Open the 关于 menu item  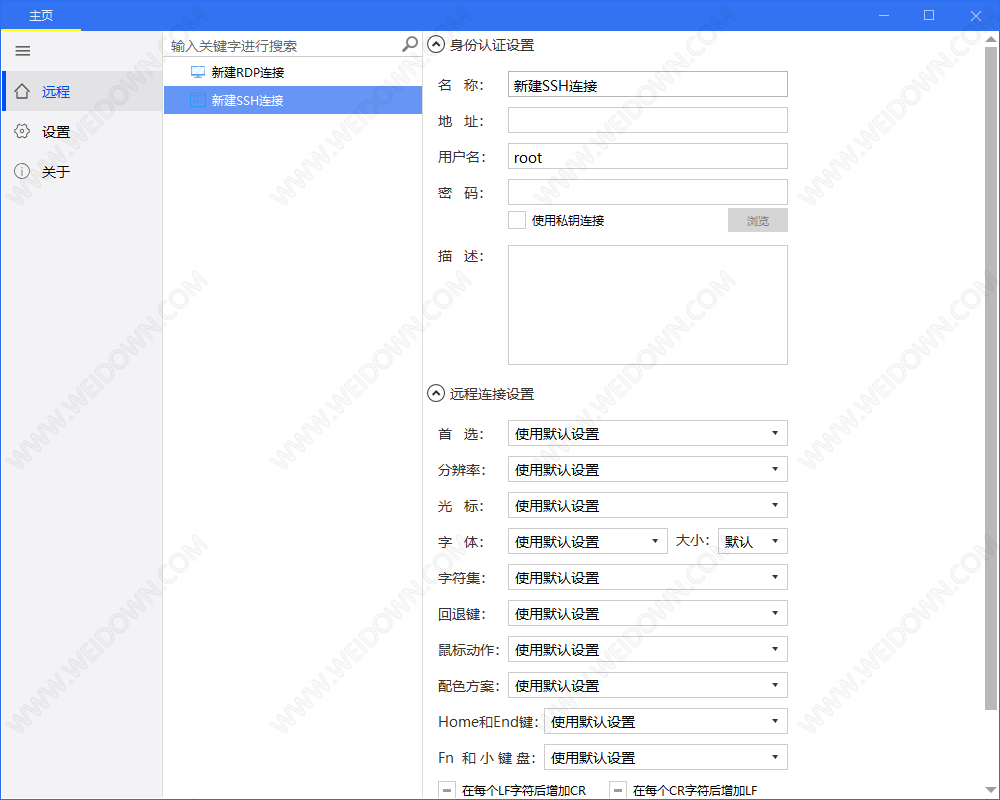[x=56, y=171]
